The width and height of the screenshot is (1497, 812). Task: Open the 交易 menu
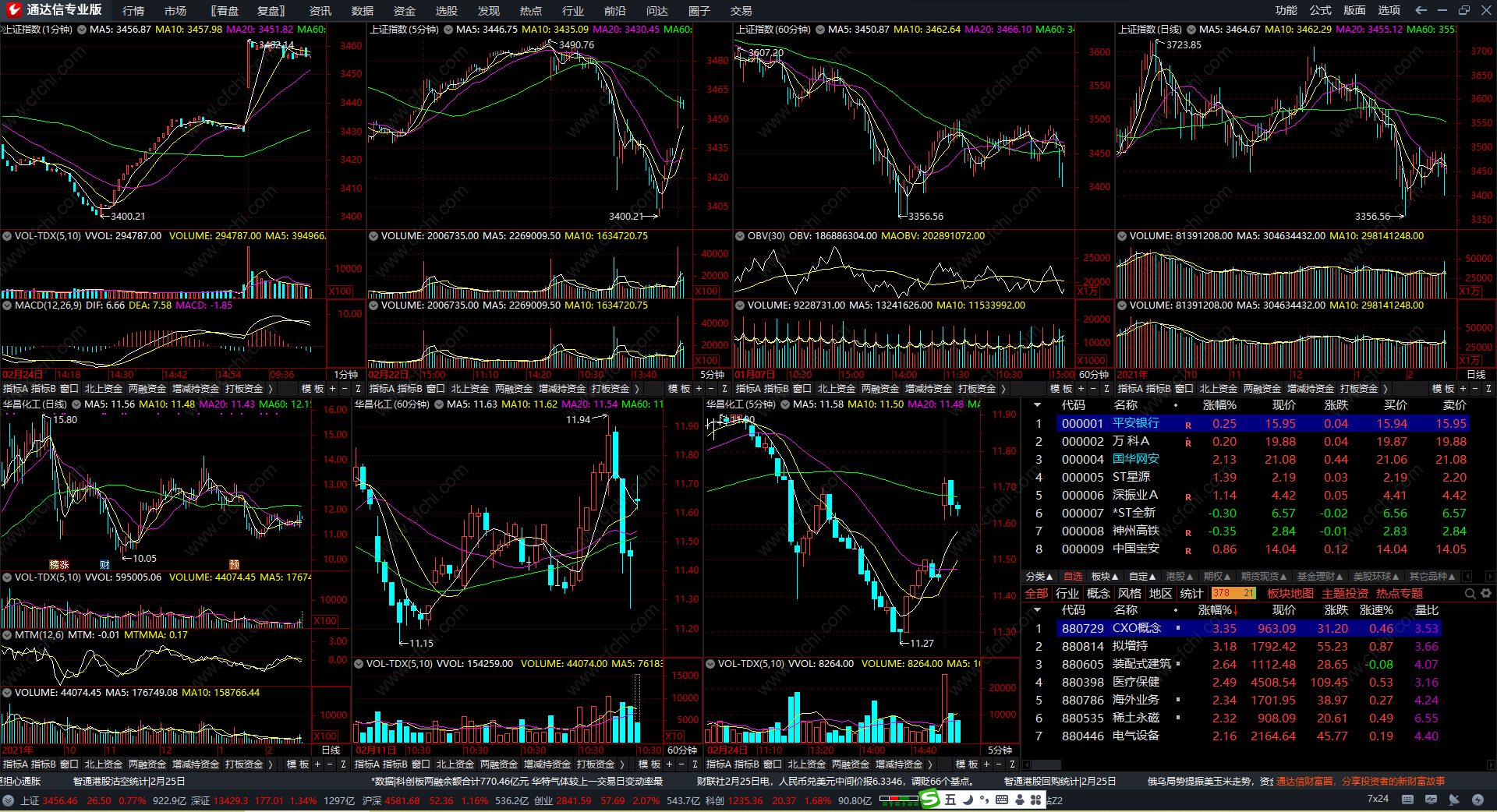coord(741,11)
